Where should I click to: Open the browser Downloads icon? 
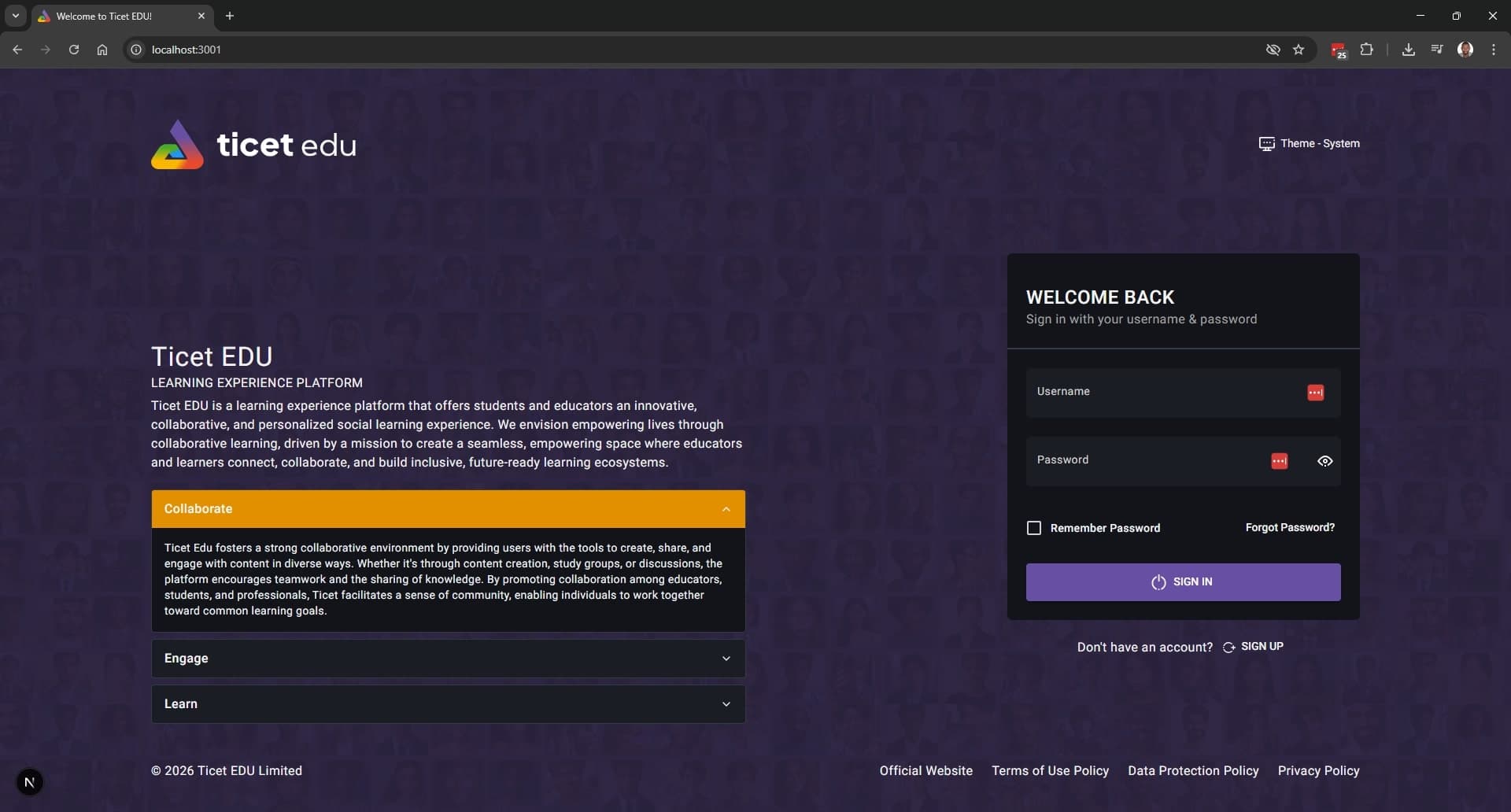point(1409,50)
